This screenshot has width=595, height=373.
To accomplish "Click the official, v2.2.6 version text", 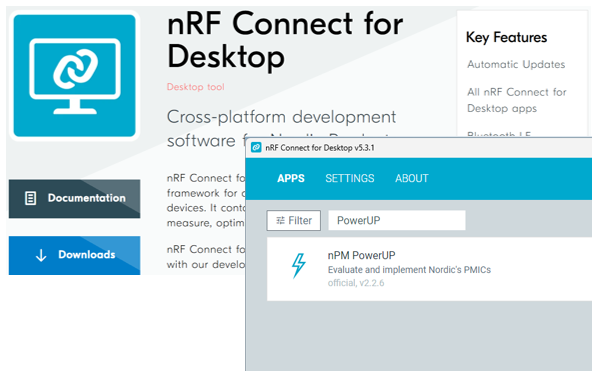I will 356,283.
